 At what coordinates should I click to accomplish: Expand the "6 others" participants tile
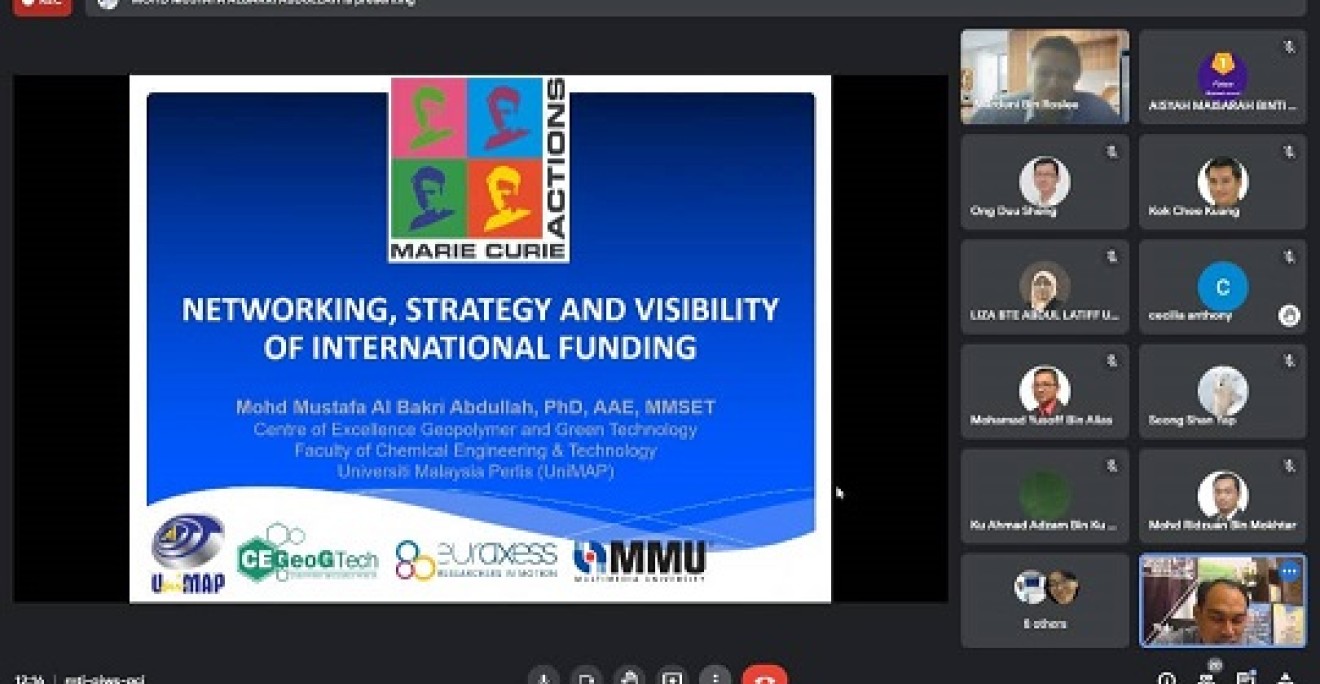(x=1044, y=600)
